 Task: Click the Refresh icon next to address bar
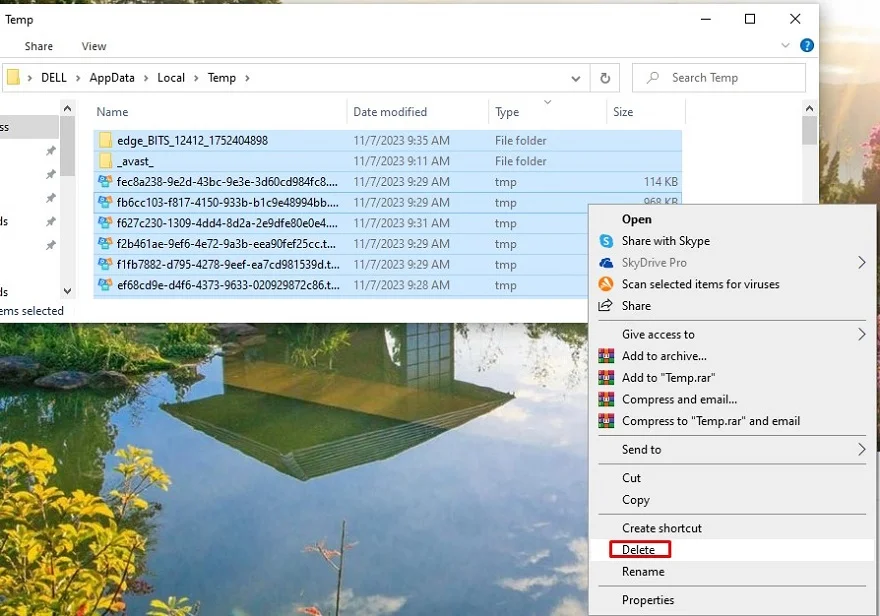(x=604, y=78)
